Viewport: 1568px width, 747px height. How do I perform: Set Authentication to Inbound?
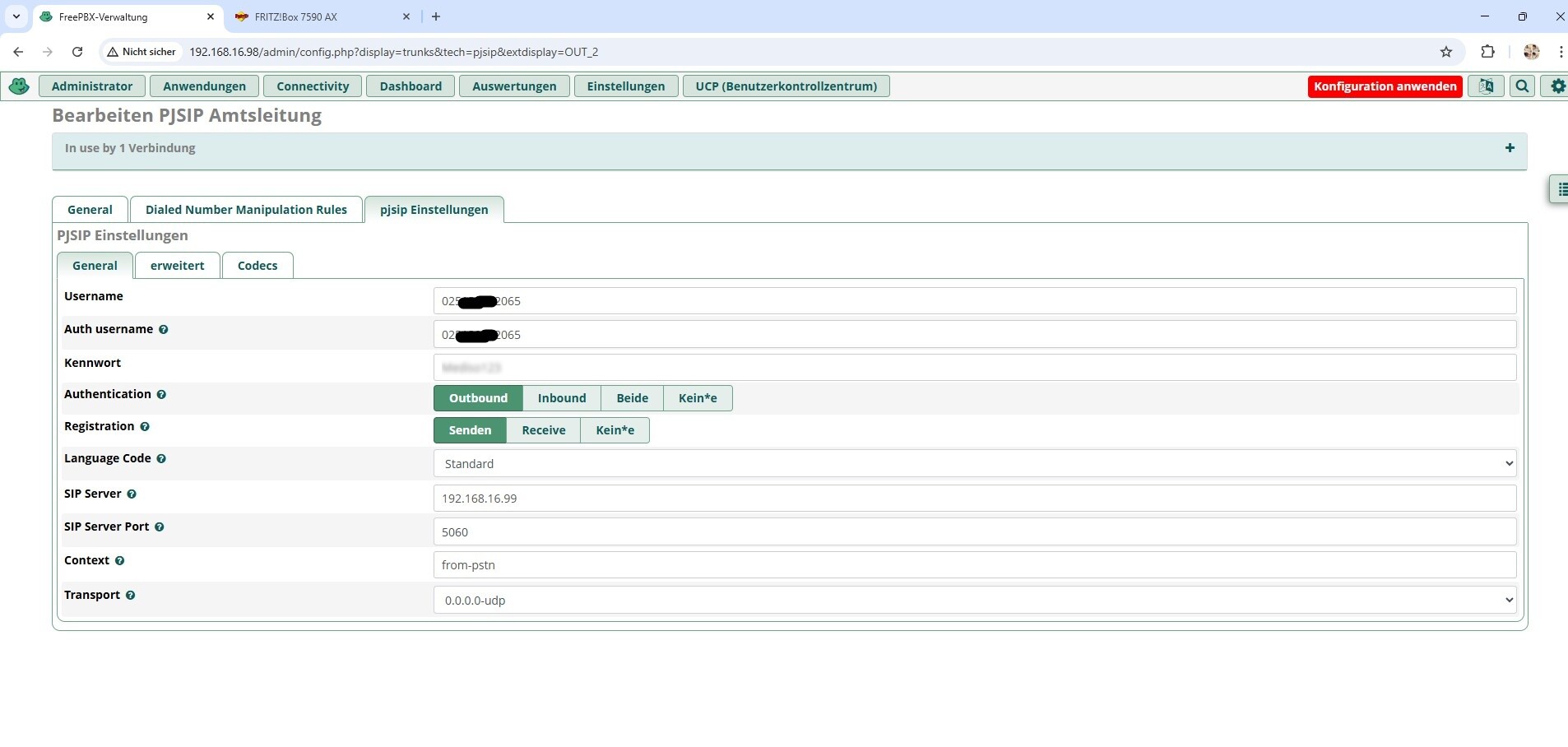click(x=562, y=398)
